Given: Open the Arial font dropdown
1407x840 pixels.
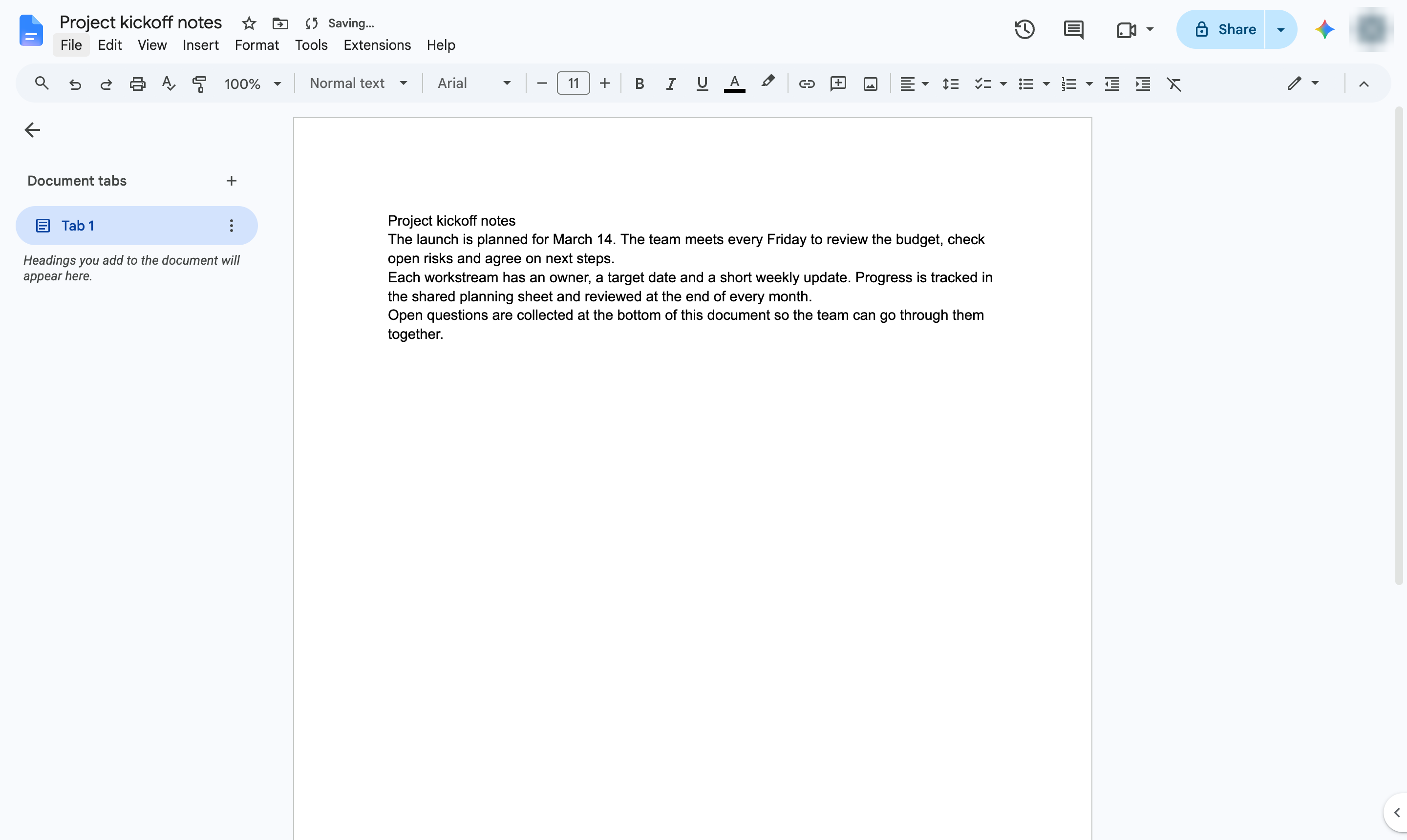Looking at the screenshot, I should [474, 84].
